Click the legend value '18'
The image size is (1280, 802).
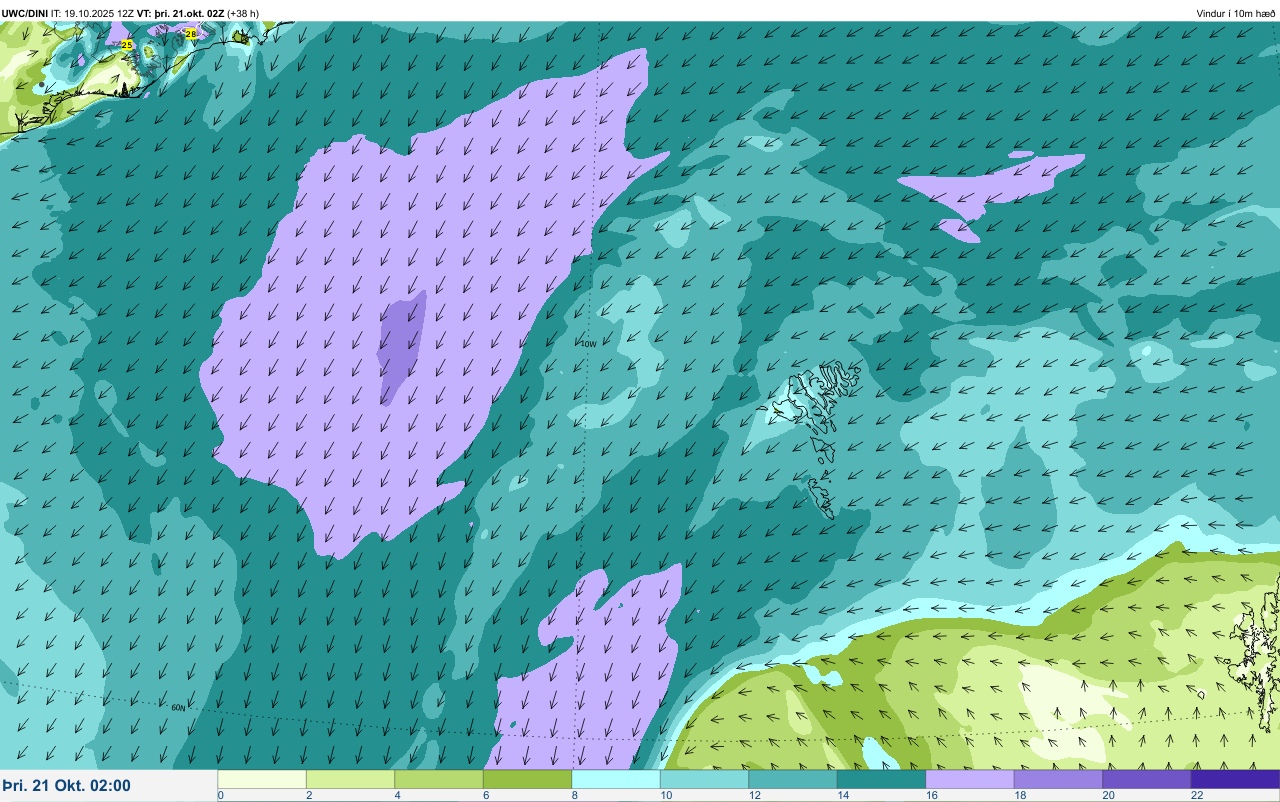[x=1019, y=795]
